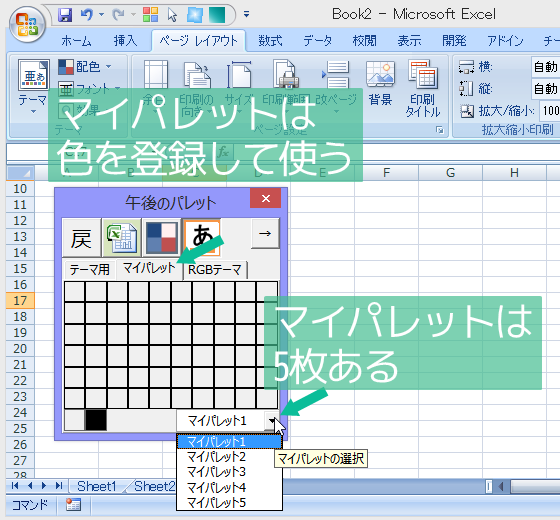Screen dimensions: 560x520
Task: Choose マイパレット4 from the list
Action: [229, 488]
